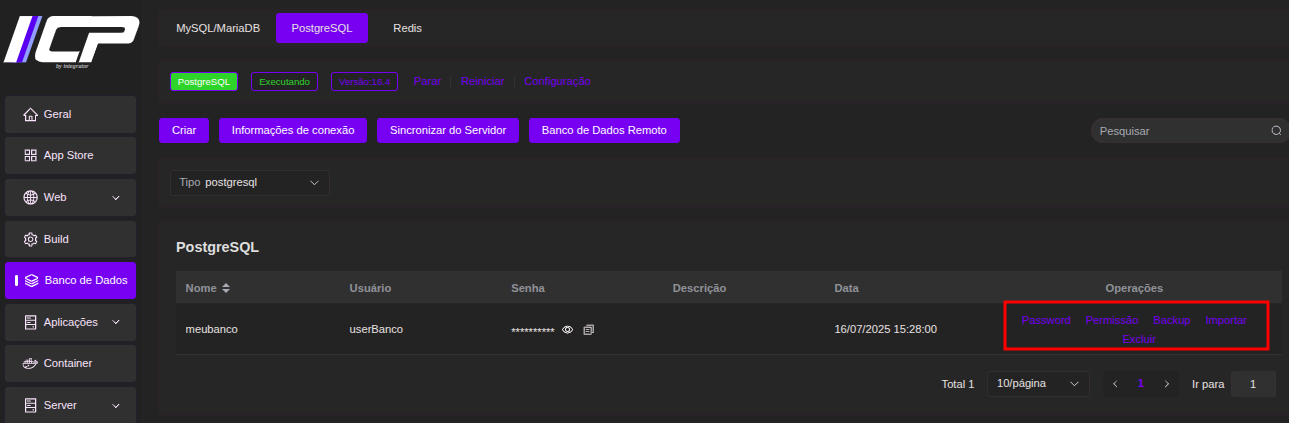The image size is (1289, 423).
Task: Switch to the MySQL/MariaDB tab
Action: [x=218, y=28]
